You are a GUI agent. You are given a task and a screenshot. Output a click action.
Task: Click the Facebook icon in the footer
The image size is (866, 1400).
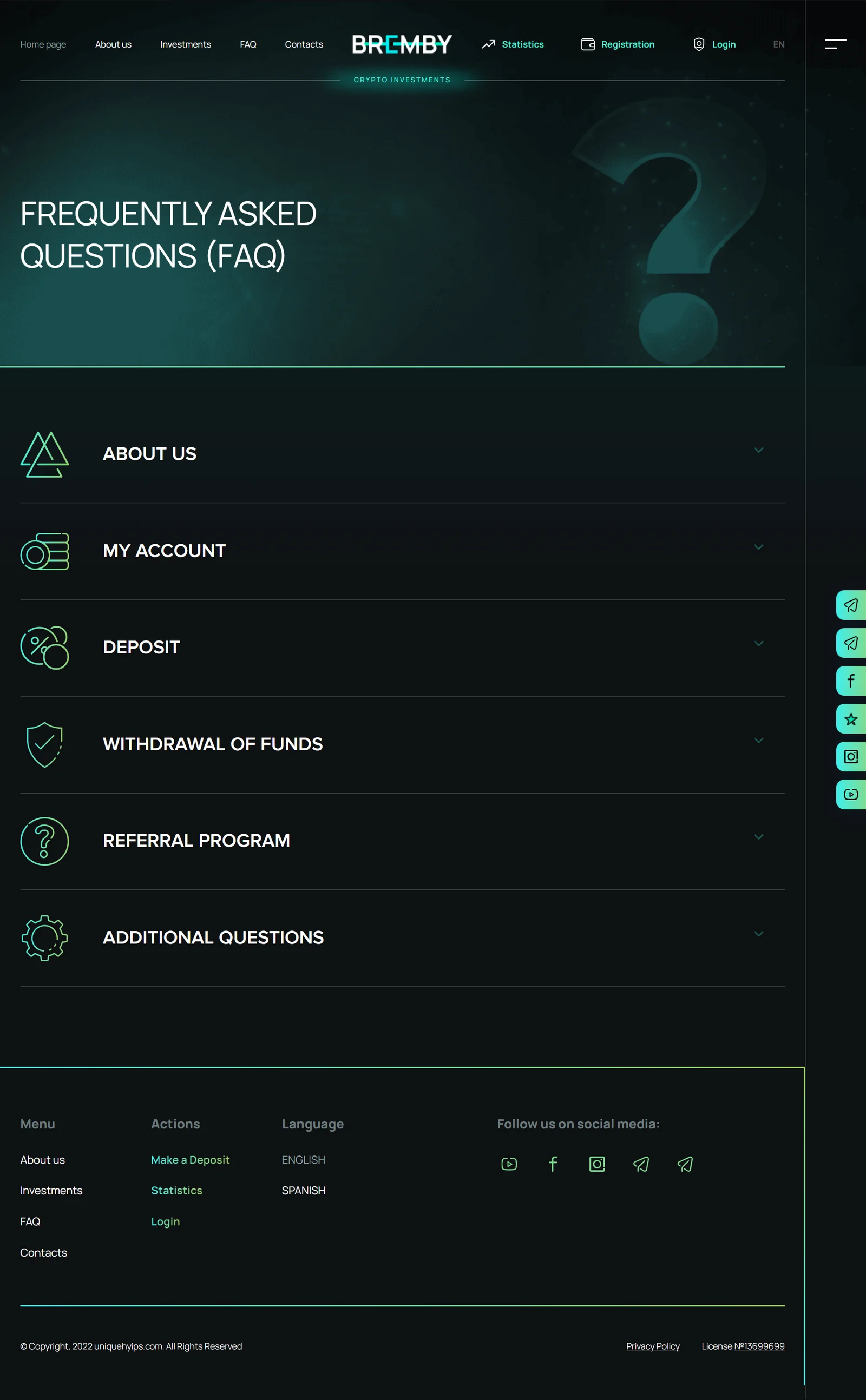tap(553, 1164)
